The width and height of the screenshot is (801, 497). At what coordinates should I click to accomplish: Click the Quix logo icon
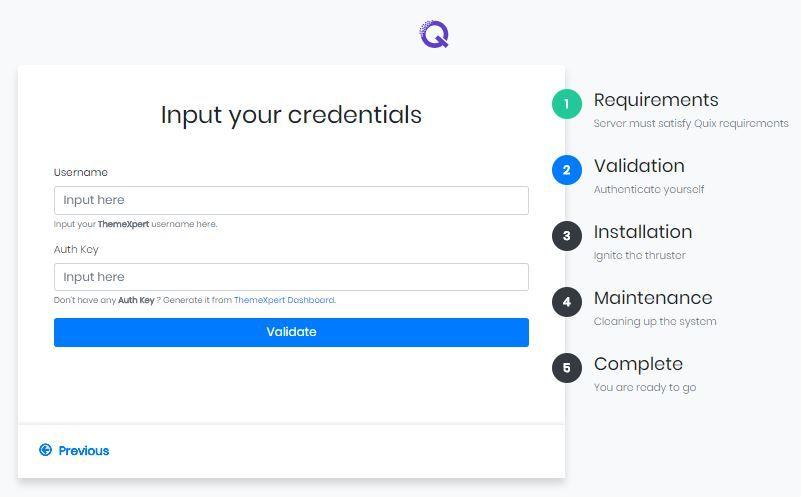(x=434, y=34)
